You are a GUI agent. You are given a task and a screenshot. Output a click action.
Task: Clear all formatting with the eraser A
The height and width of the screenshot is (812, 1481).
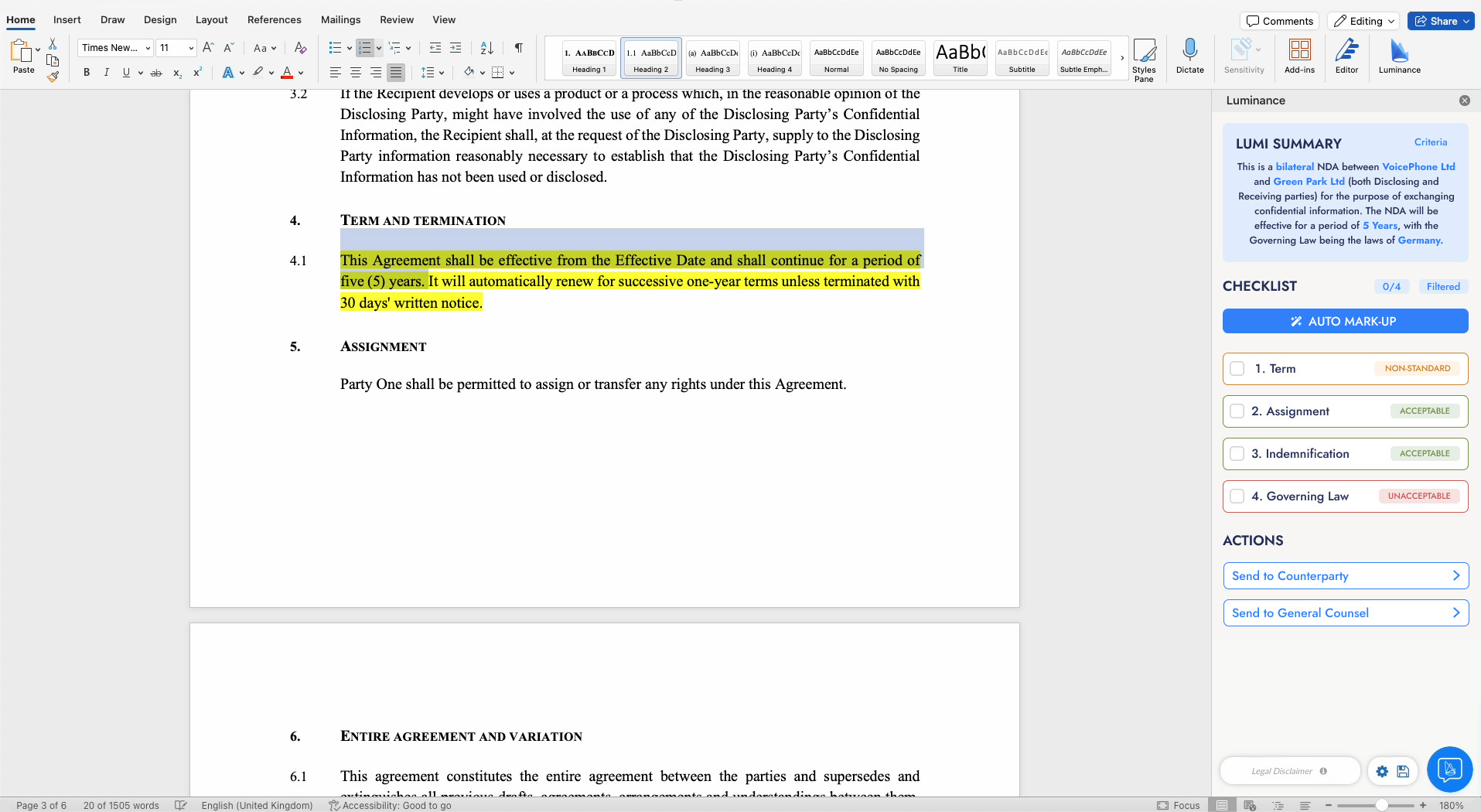301,48
